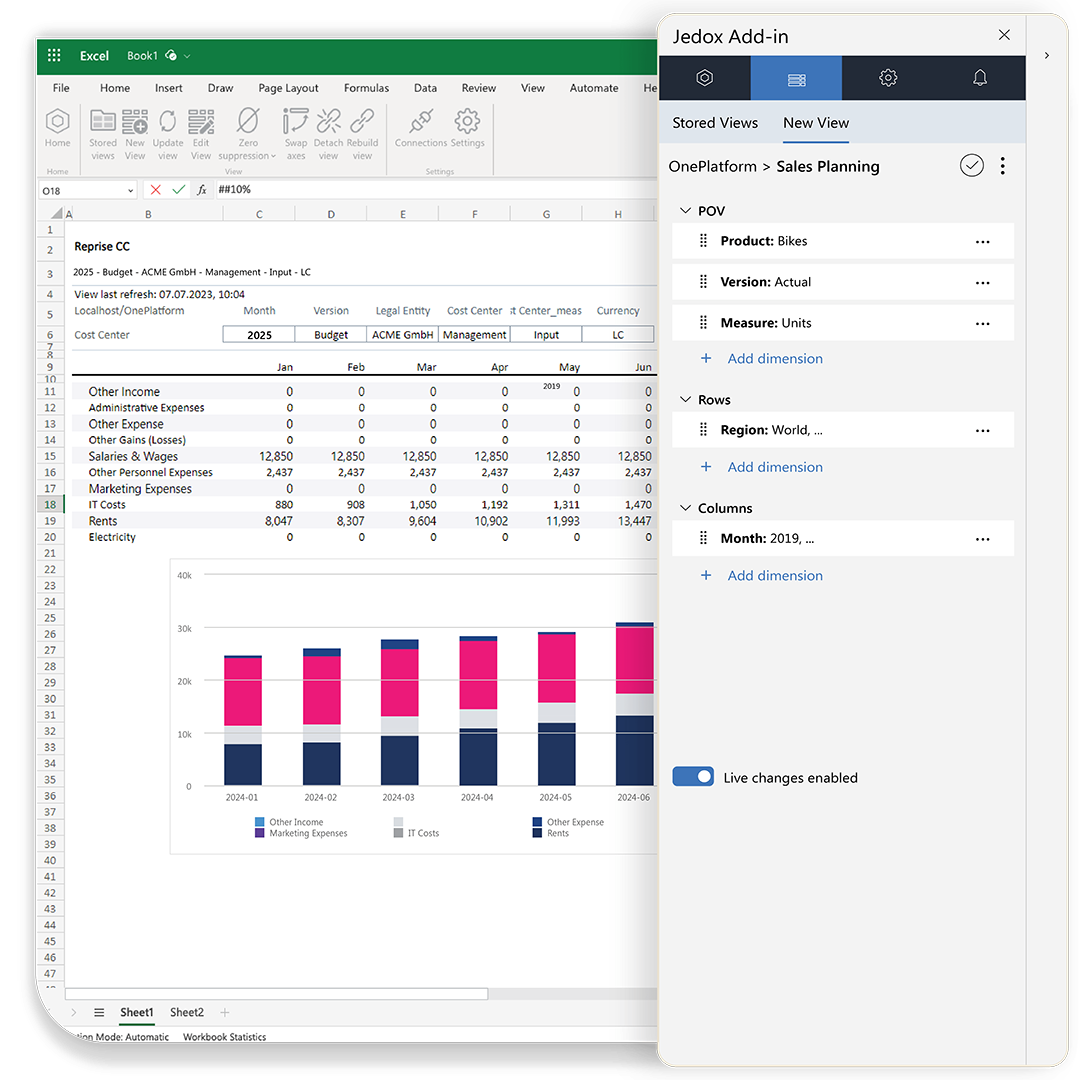Click the kebab menu next to Sales Planning

(x=1003, y=165)
